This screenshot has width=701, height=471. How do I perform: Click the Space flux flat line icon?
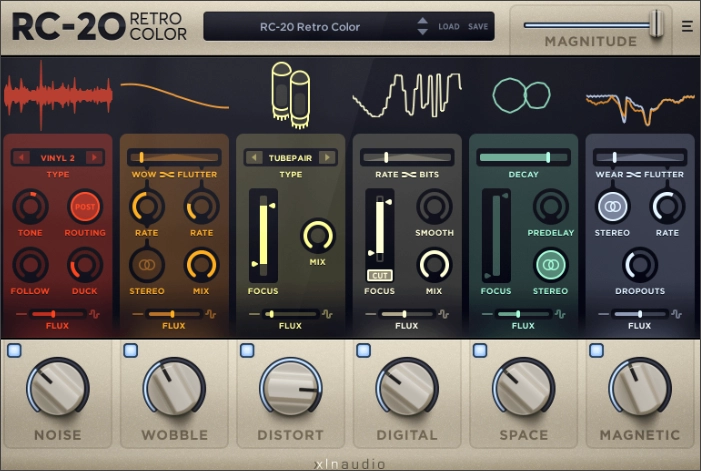point(487,314)
